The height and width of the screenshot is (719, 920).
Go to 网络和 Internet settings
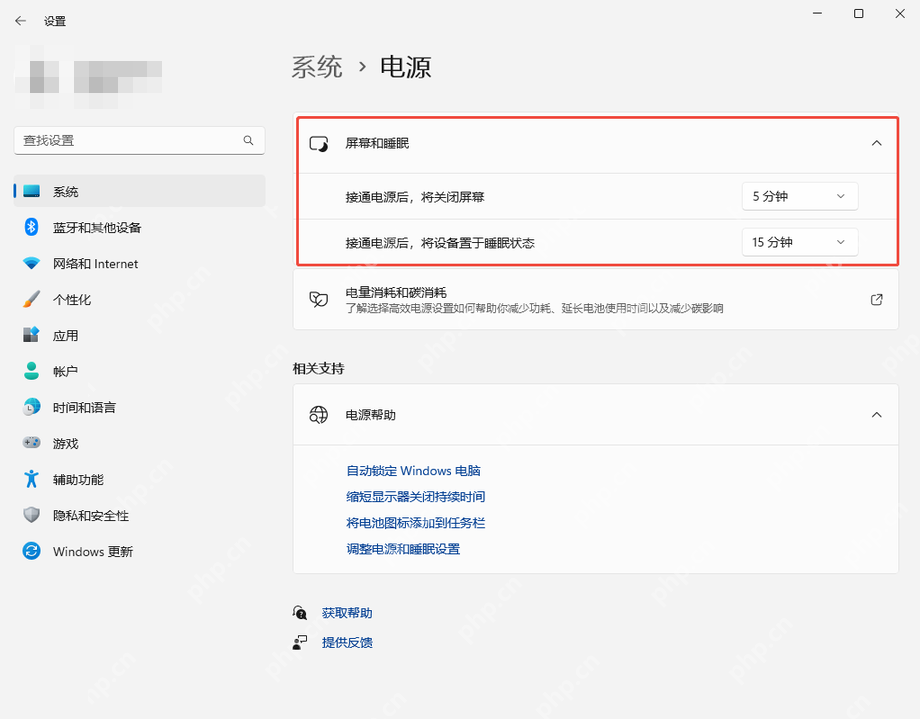[x=140, y=264]
